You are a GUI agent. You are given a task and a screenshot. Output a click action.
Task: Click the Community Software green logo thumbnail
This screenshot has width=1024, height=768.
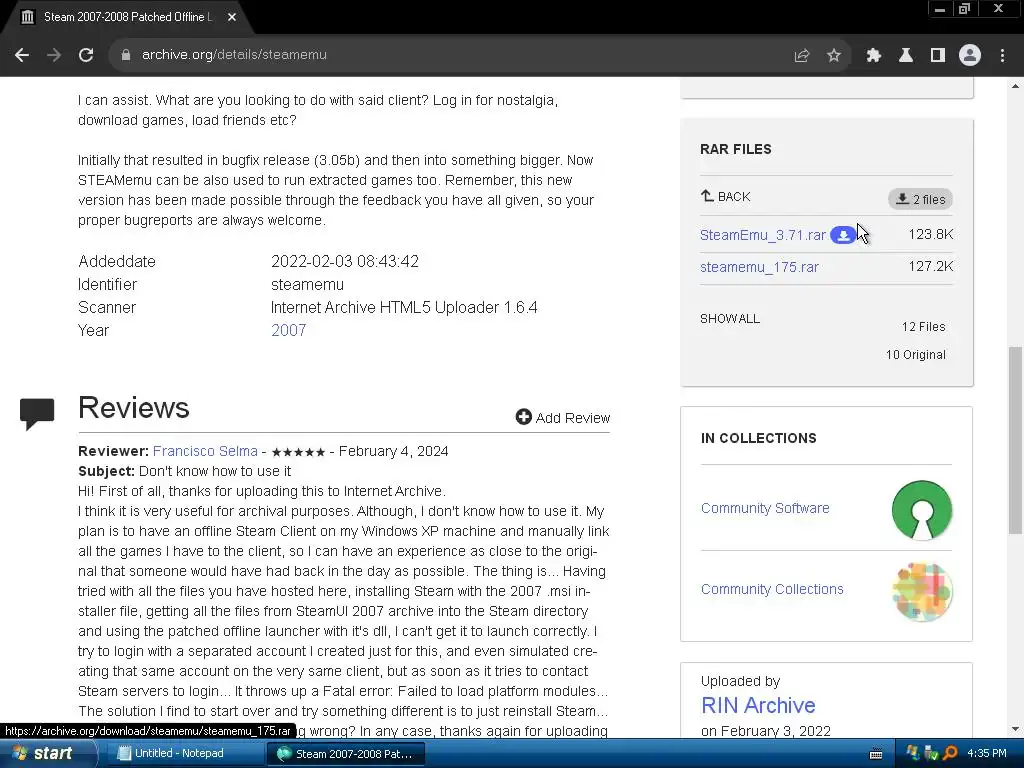(921, 510)
